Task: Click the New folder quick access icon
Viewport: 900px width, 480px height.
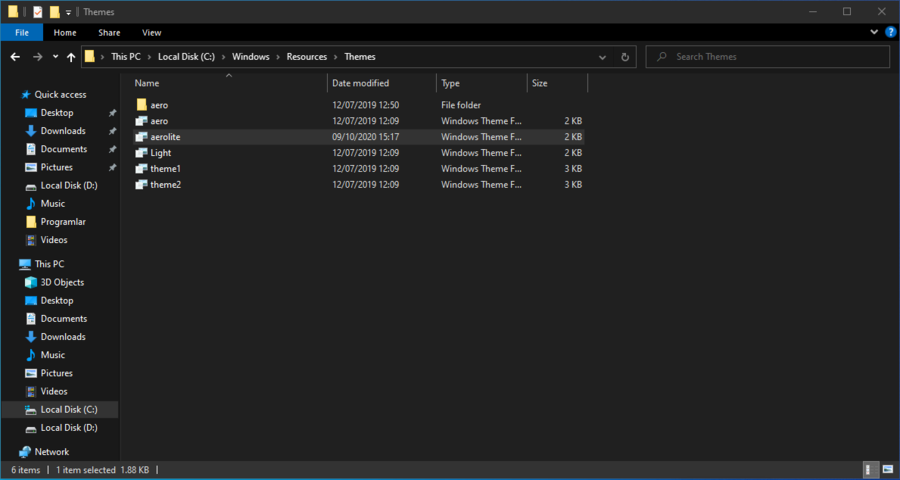Action: click(x=55, y=12)
